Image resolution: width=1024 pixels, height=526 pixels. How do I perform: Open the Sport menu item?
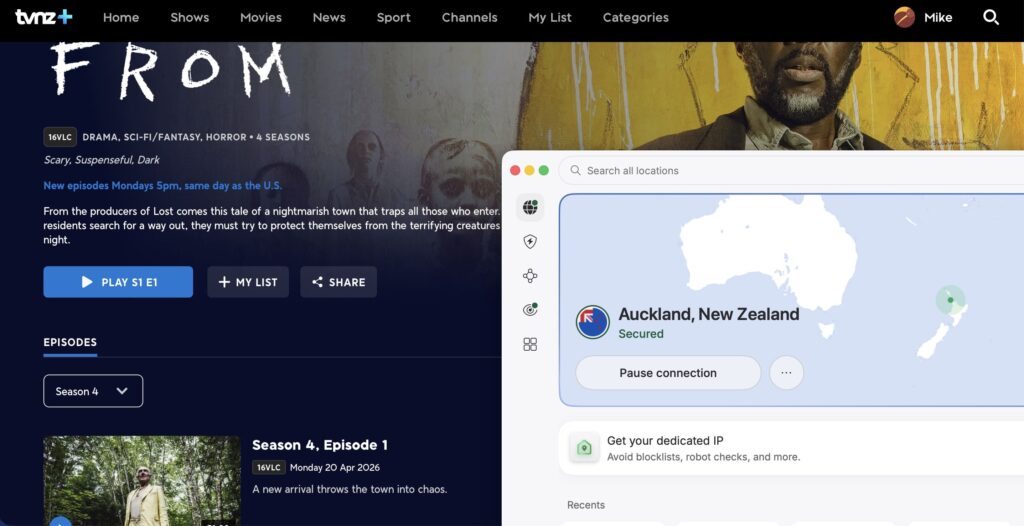point(394,18)
